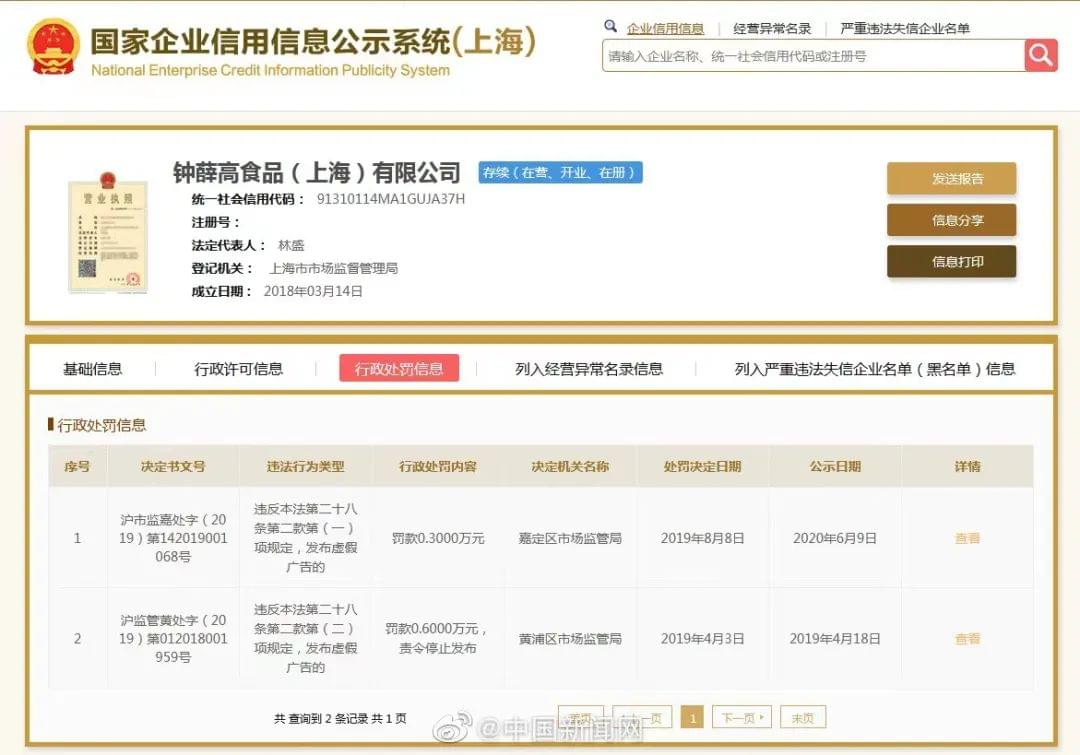Image resolution: width=1080 pixels, height=755 pixels.
Task: Click the 违法行为类型 column header
Action: [x=305, y=466]
